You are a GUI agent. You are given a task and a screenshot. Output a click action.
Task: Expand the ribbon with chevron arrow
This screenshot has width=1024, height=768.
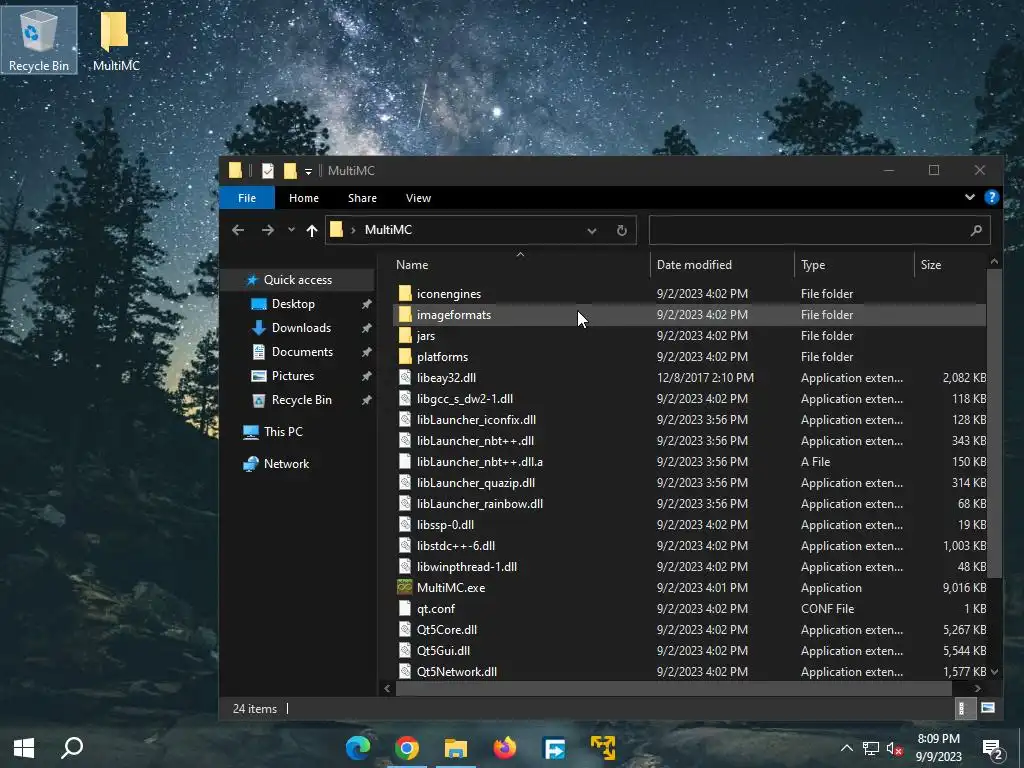970,197
